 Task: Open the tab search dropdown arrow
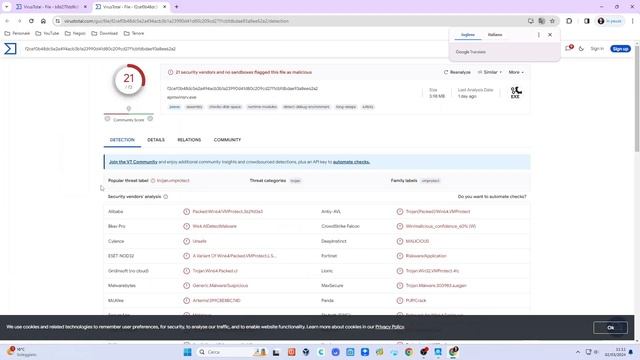(7, 7)
